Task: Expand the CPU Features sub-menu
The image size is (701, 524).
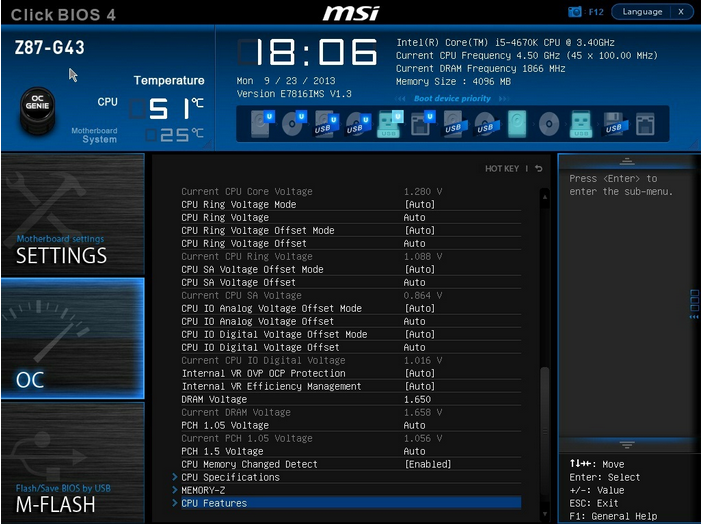Action: [x=347, y=503]
